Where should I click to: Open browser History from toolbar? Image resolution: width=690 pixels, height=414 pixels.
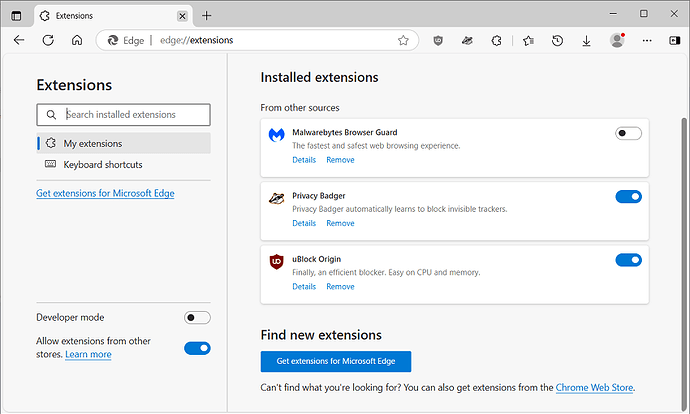(557, 40)
